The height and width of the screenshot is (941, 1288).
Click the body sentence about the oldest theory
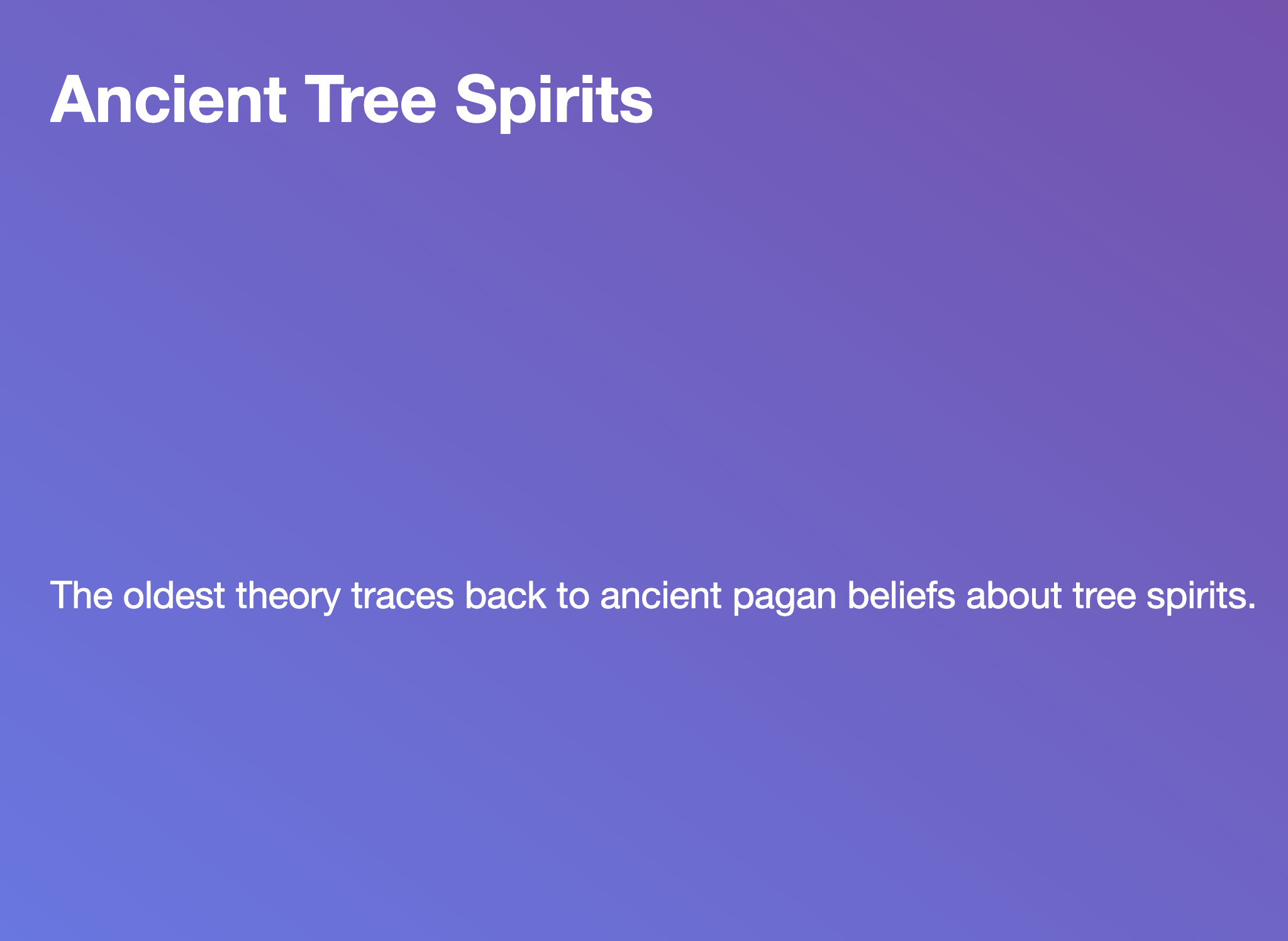click(x=653, y=596)
